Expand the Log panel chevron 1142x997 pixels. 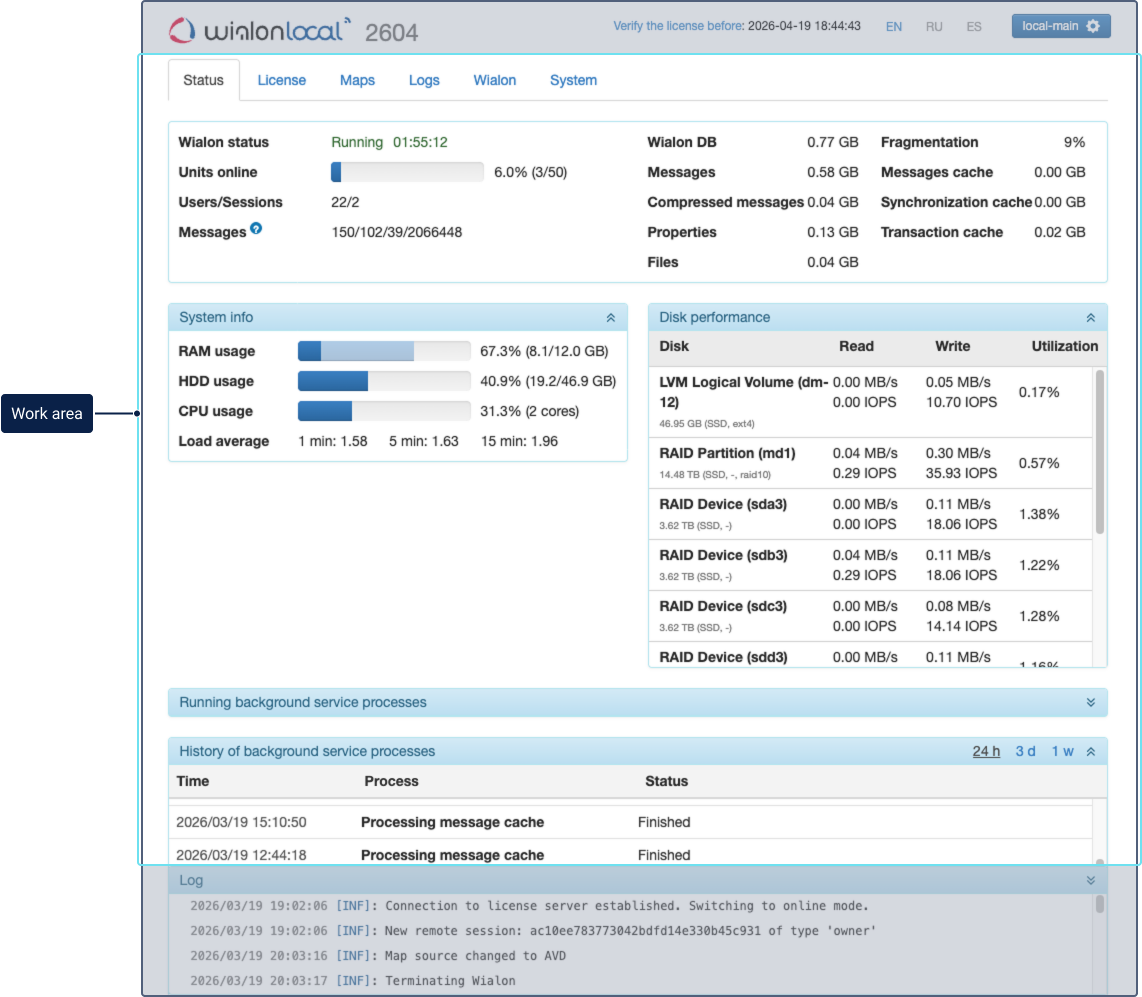point(1090,881)
